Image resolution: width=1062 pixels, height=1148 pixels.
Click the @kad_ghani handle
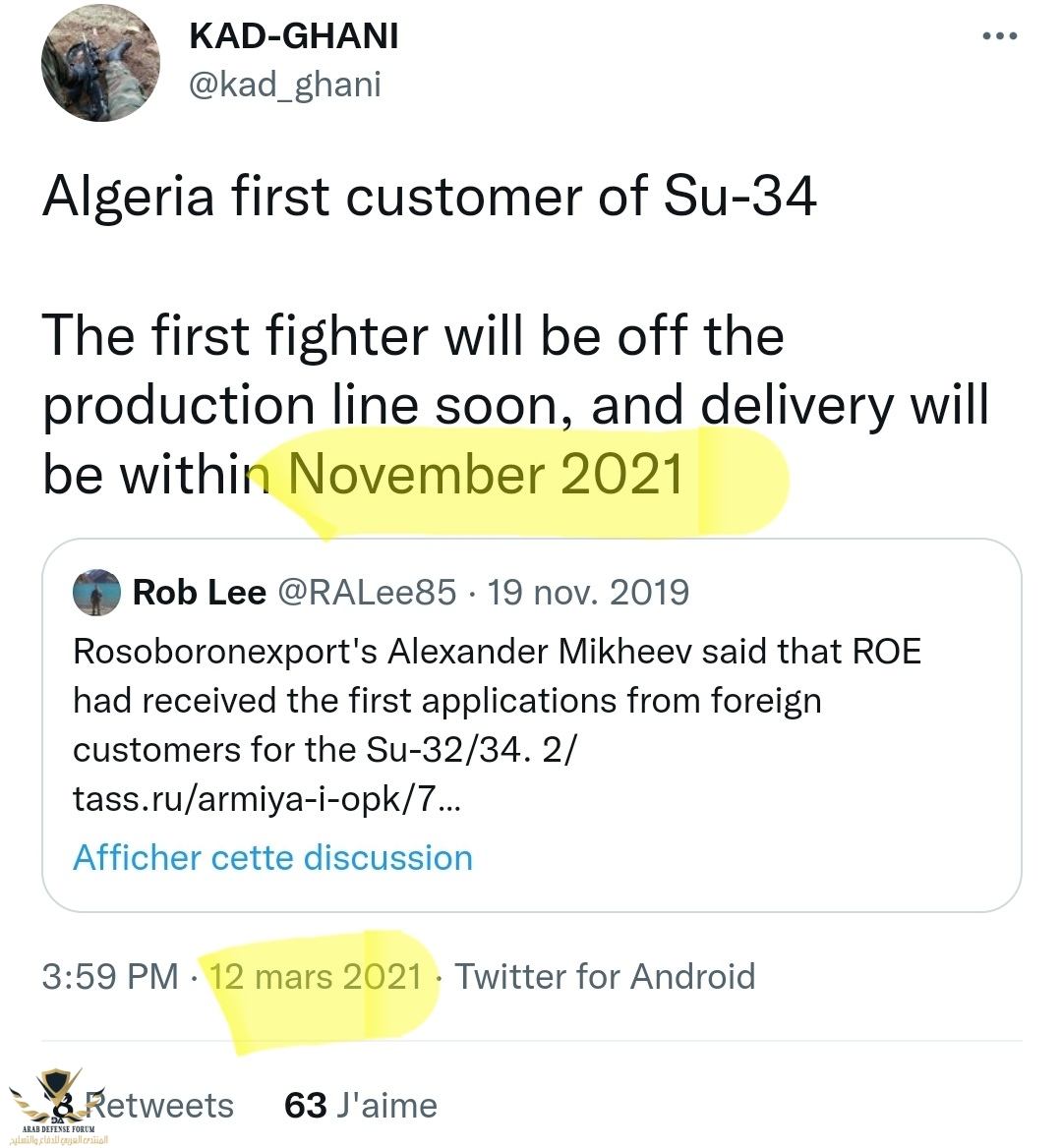[284, 85]
